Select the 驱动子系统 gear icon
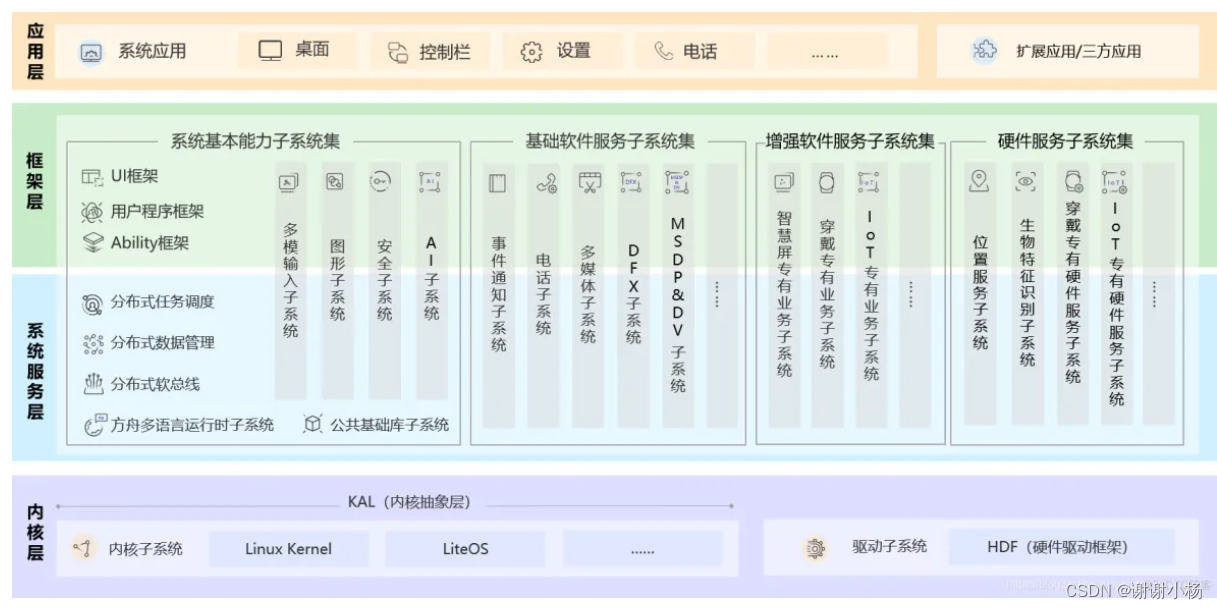Screen dimensions: 1217x609 pyautogui.click(x=816, y=547)
